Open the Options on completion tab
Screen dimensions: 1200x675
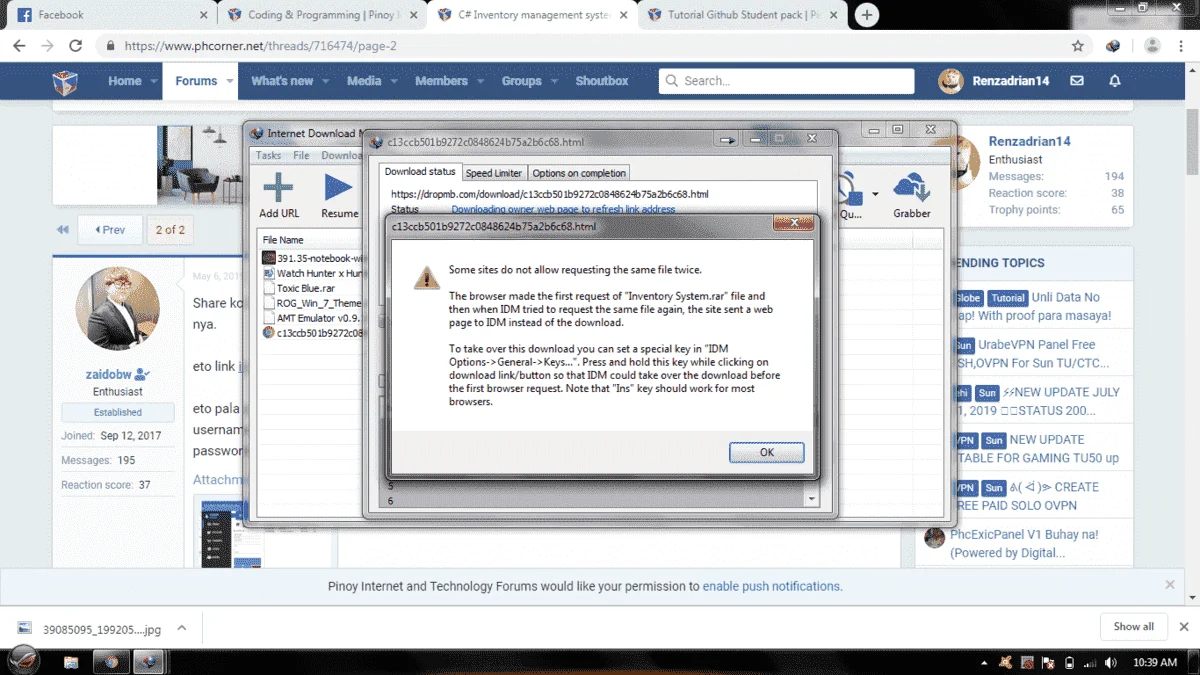(579, 173)
